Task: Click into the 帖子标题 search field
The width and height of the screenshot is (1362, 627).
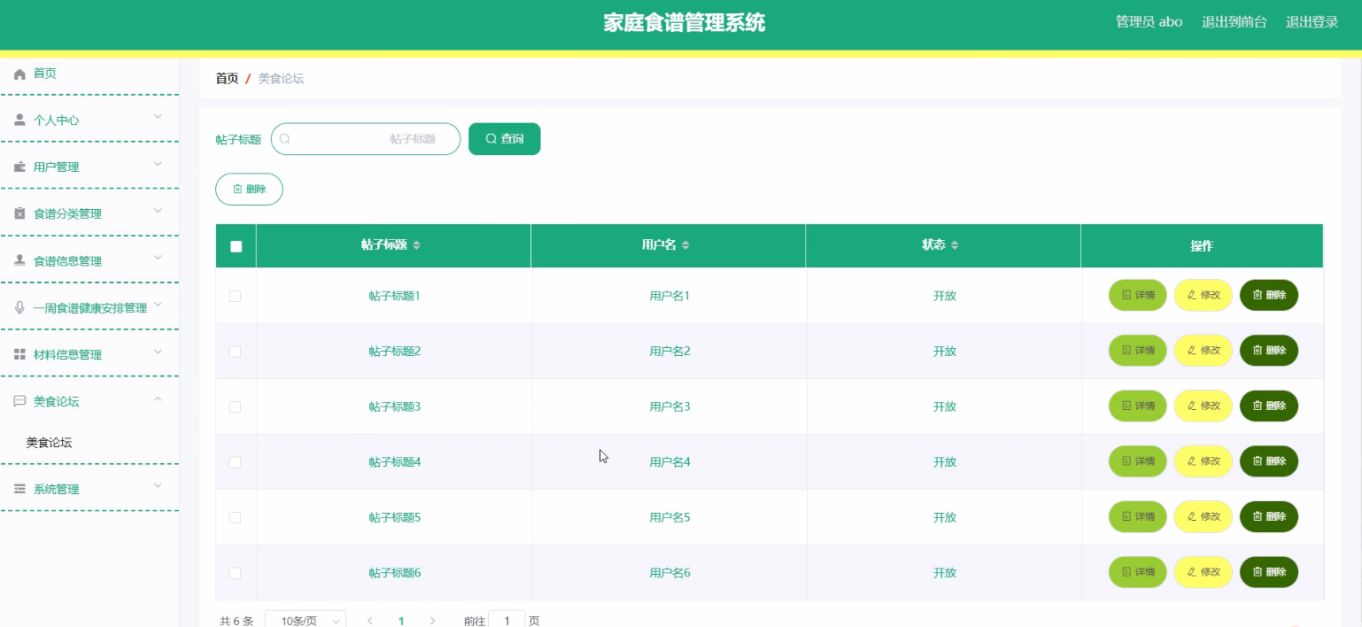Action: click(x=366, y=139)
